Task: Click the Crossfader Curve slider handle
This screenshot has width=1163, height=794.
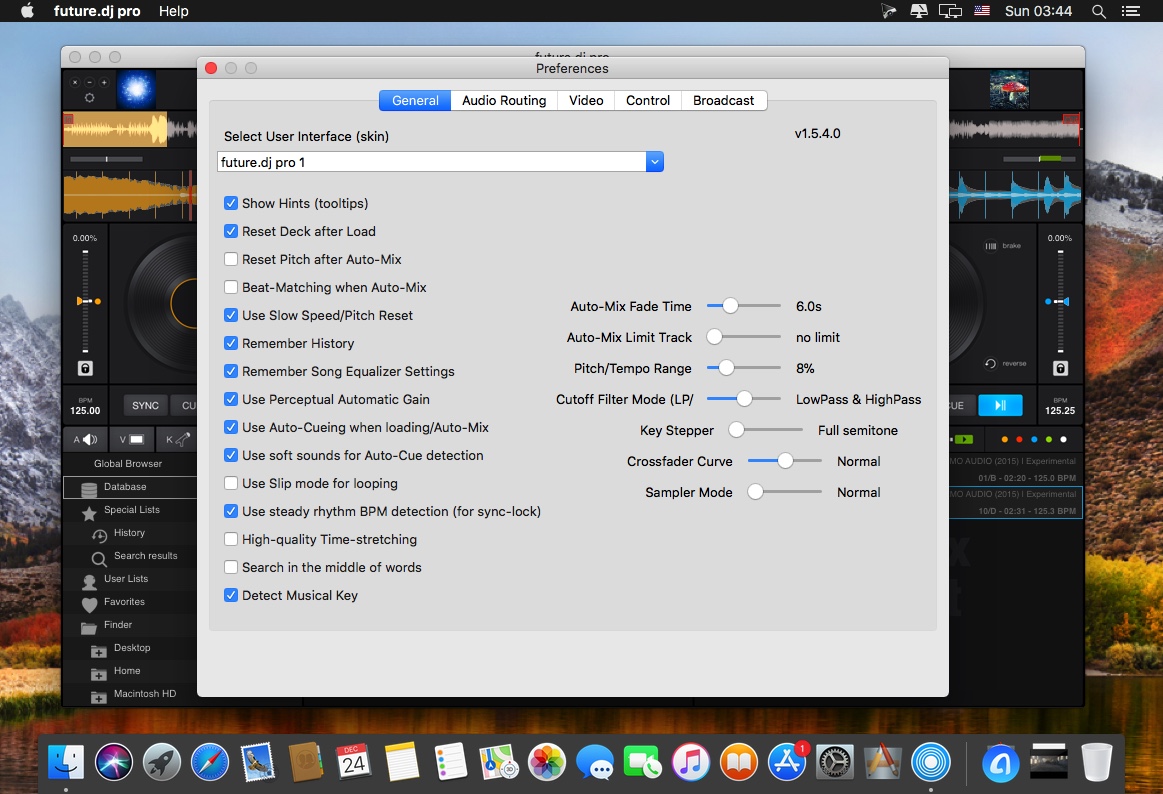Action: coord(785,461)
